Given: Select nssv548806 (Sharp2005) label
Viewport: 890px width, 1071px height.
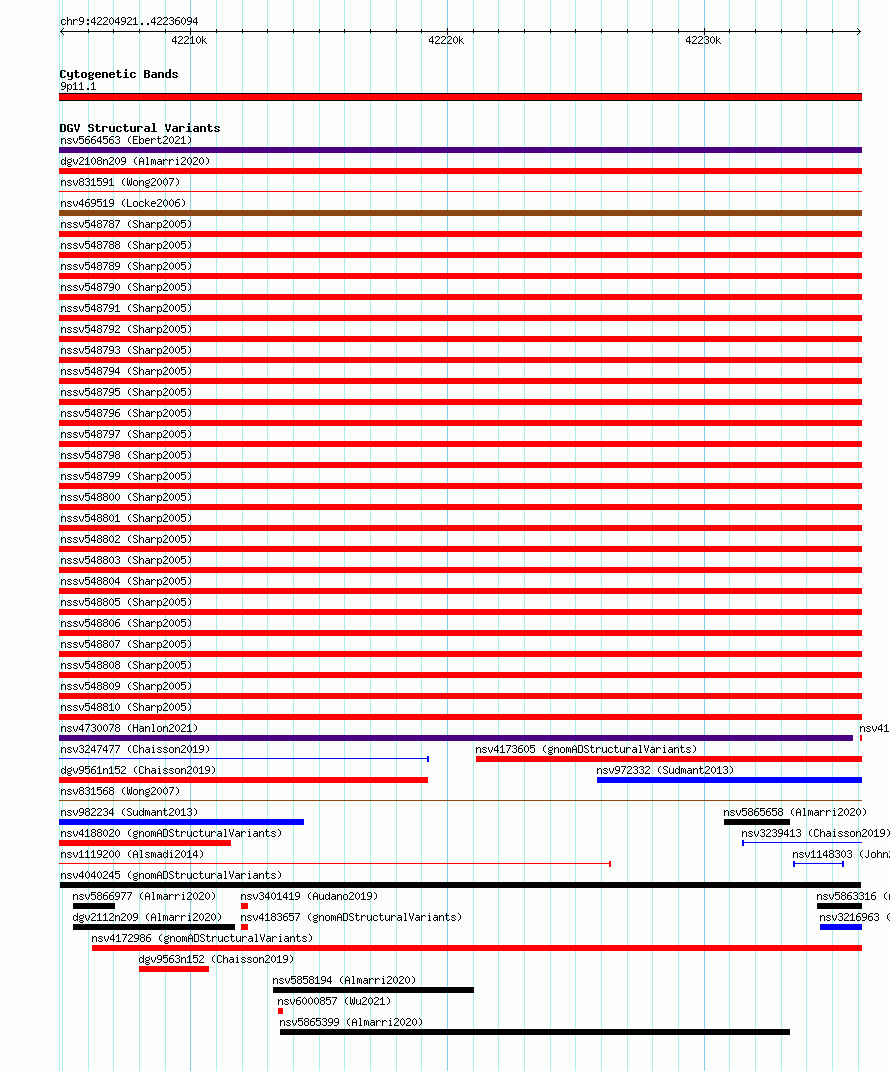Looking at the screenshot, I should tap(126, 623).
